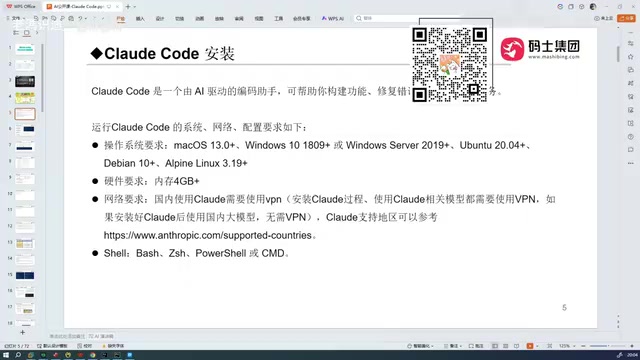Select slide 4 thumbnail
Screen dimensions: 640x360
pos(25,98)
